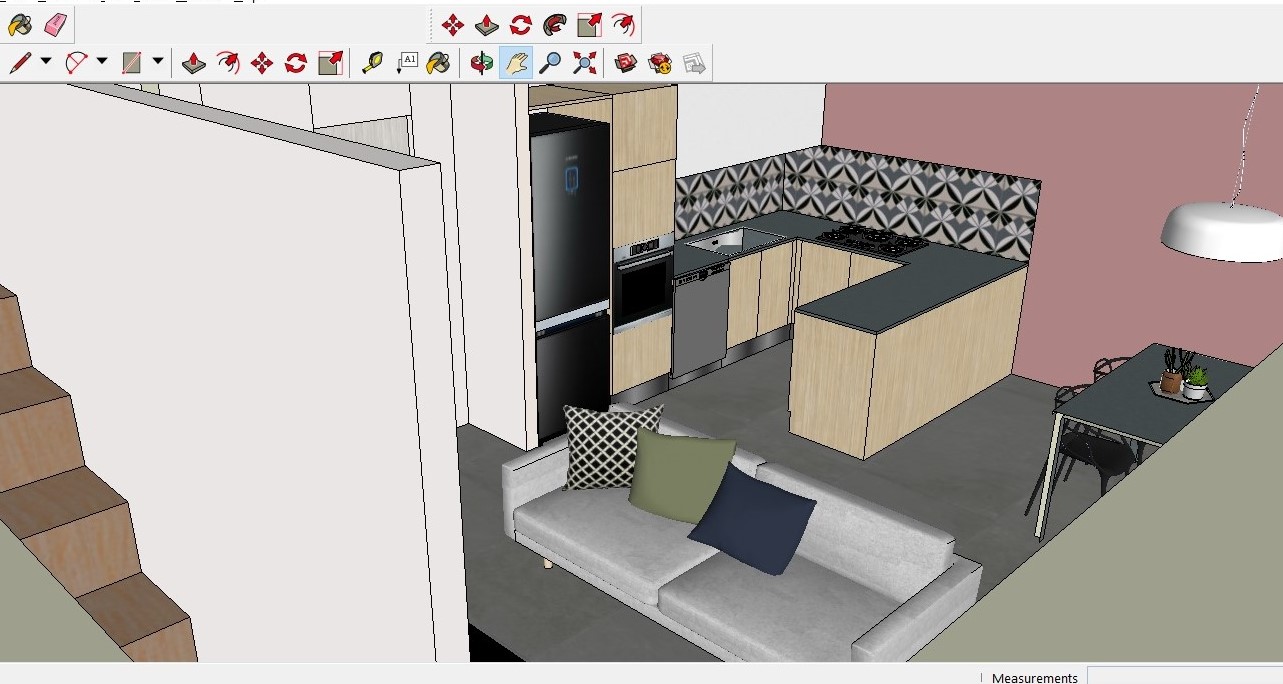Viewport: 1283px width, 684px height.
Task: Click the black-and-white patterned cushion
Action: coord(612,446)
